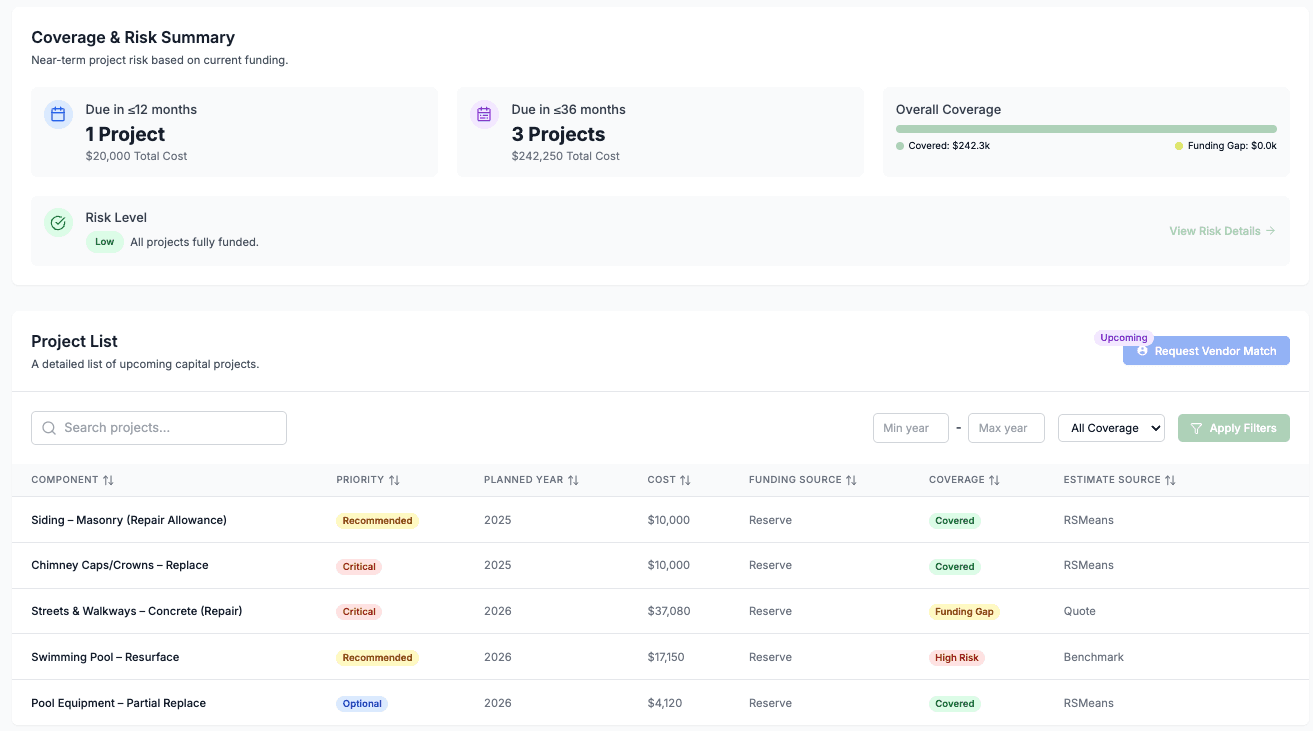Sort by Coverage column arrows
Viewport: 1313px width, 731px height.
[x=994, y=480]
